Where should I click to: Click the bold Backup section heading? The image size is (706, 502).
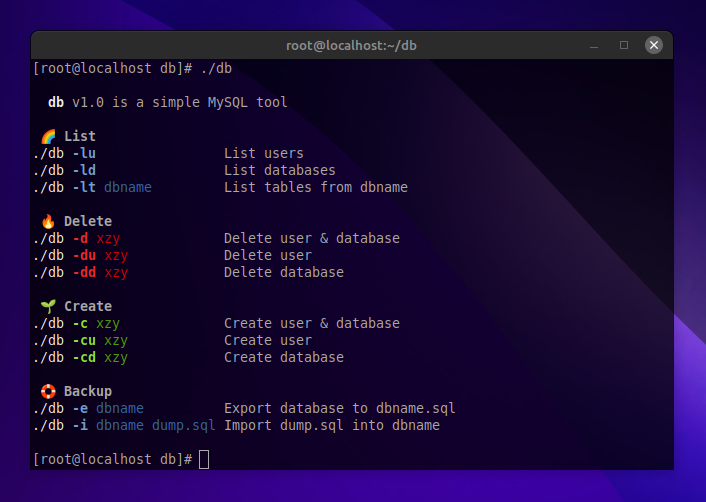coord(88,391)
